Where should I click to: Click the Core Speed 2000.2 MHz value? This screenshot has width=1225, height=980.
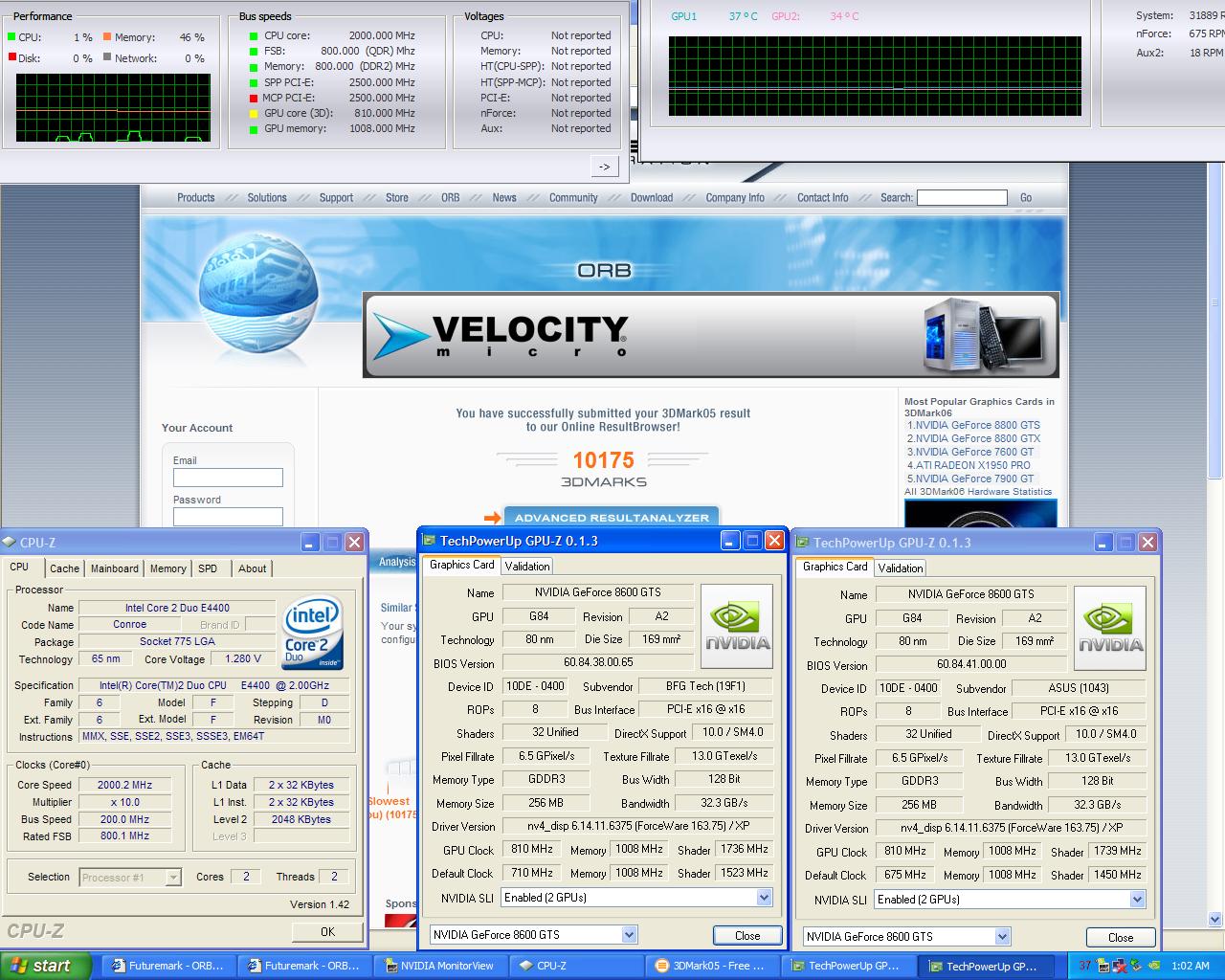(124, 785)
